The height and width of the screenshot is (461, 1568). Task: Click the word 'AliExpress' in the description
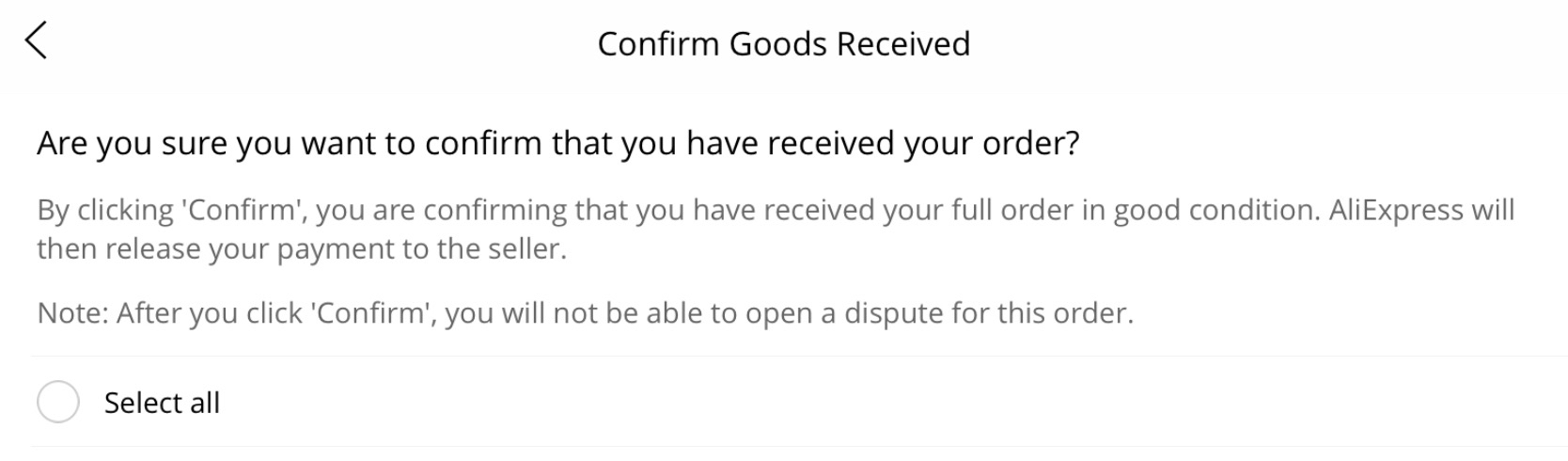click(1395, 210)
